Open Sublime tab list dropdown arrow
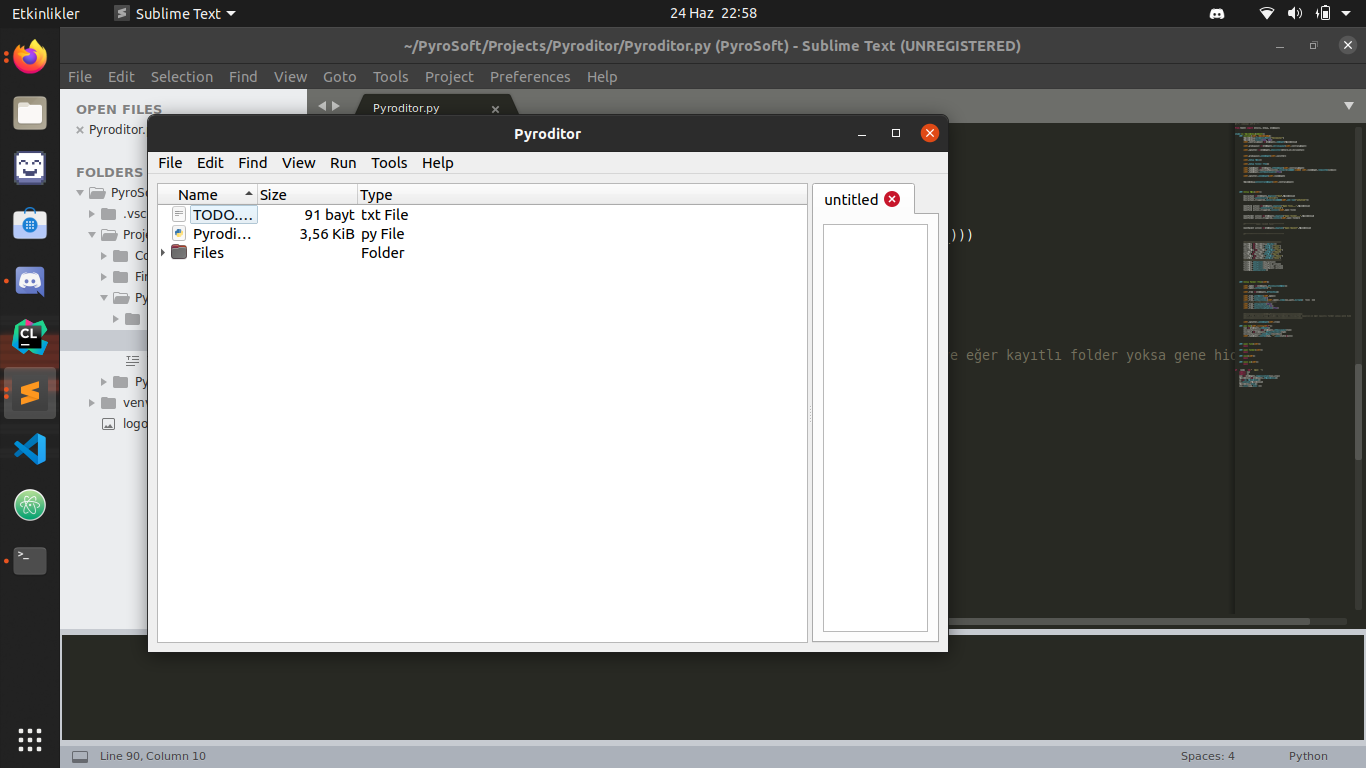This screenshot has width=1366, height=768. tap(1348, 106)
